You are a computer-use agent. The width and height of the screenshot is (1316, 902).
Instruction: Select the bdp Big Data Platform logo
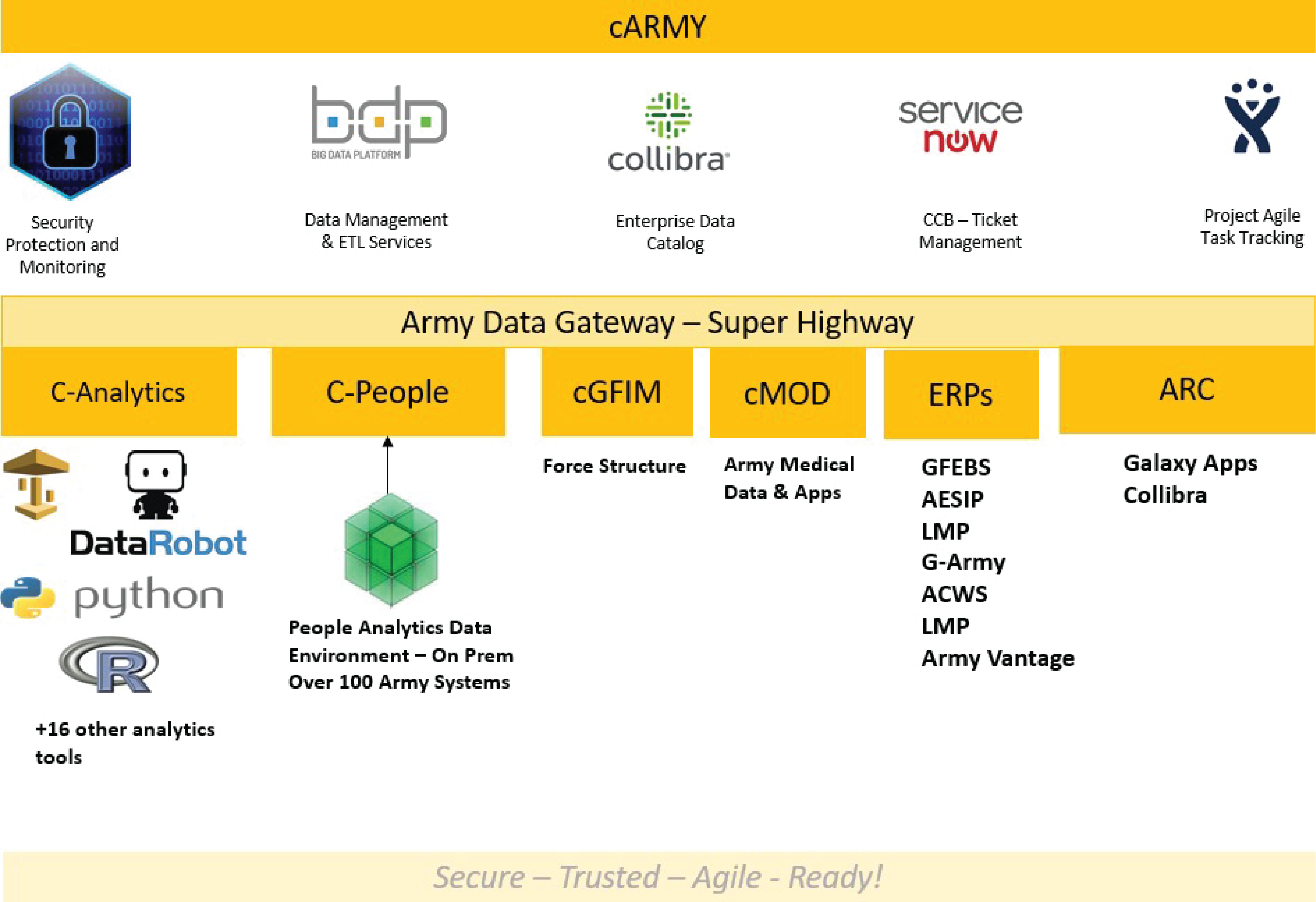pos(379,122)
